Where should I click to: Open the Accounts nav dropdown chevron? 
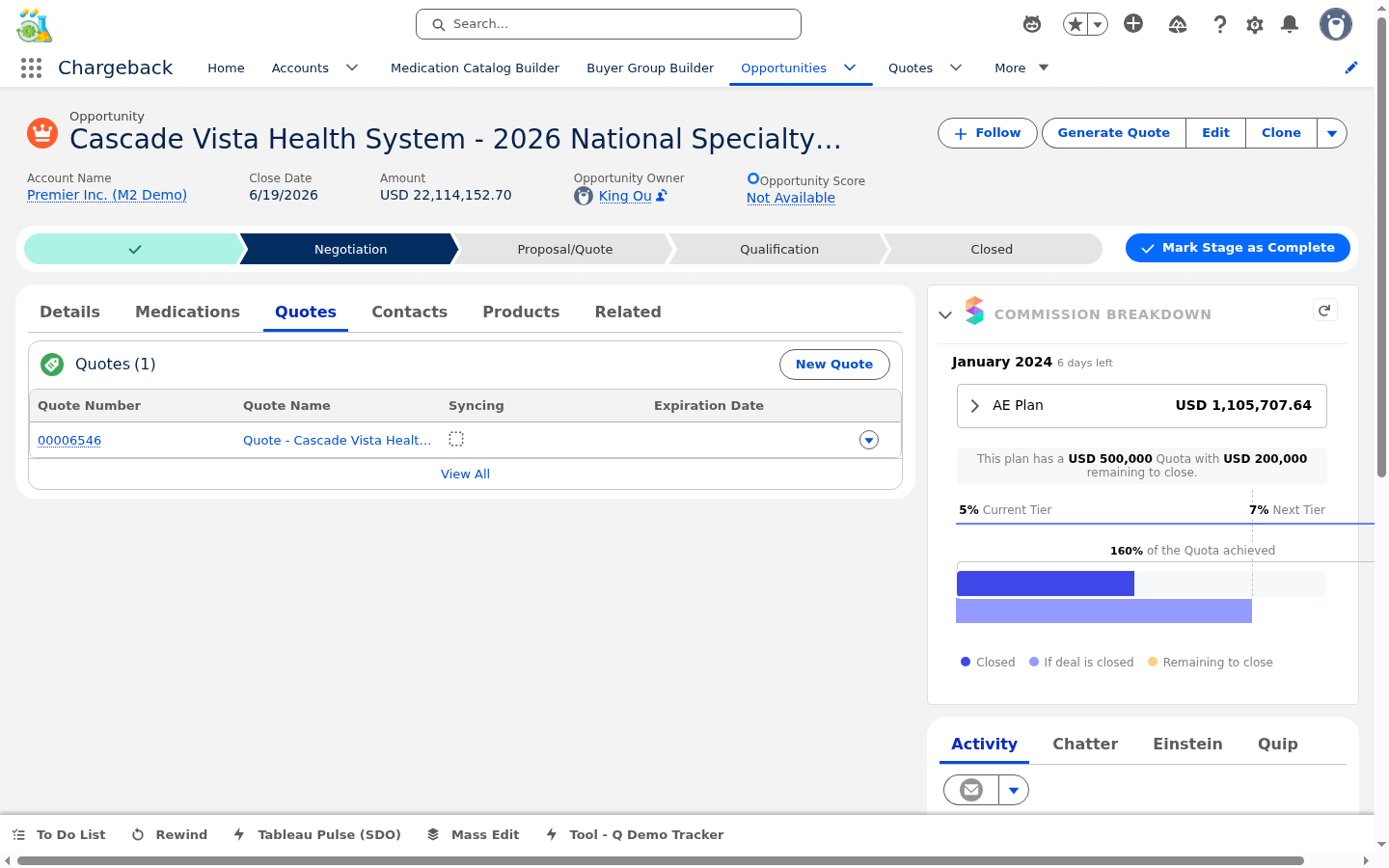352,68
